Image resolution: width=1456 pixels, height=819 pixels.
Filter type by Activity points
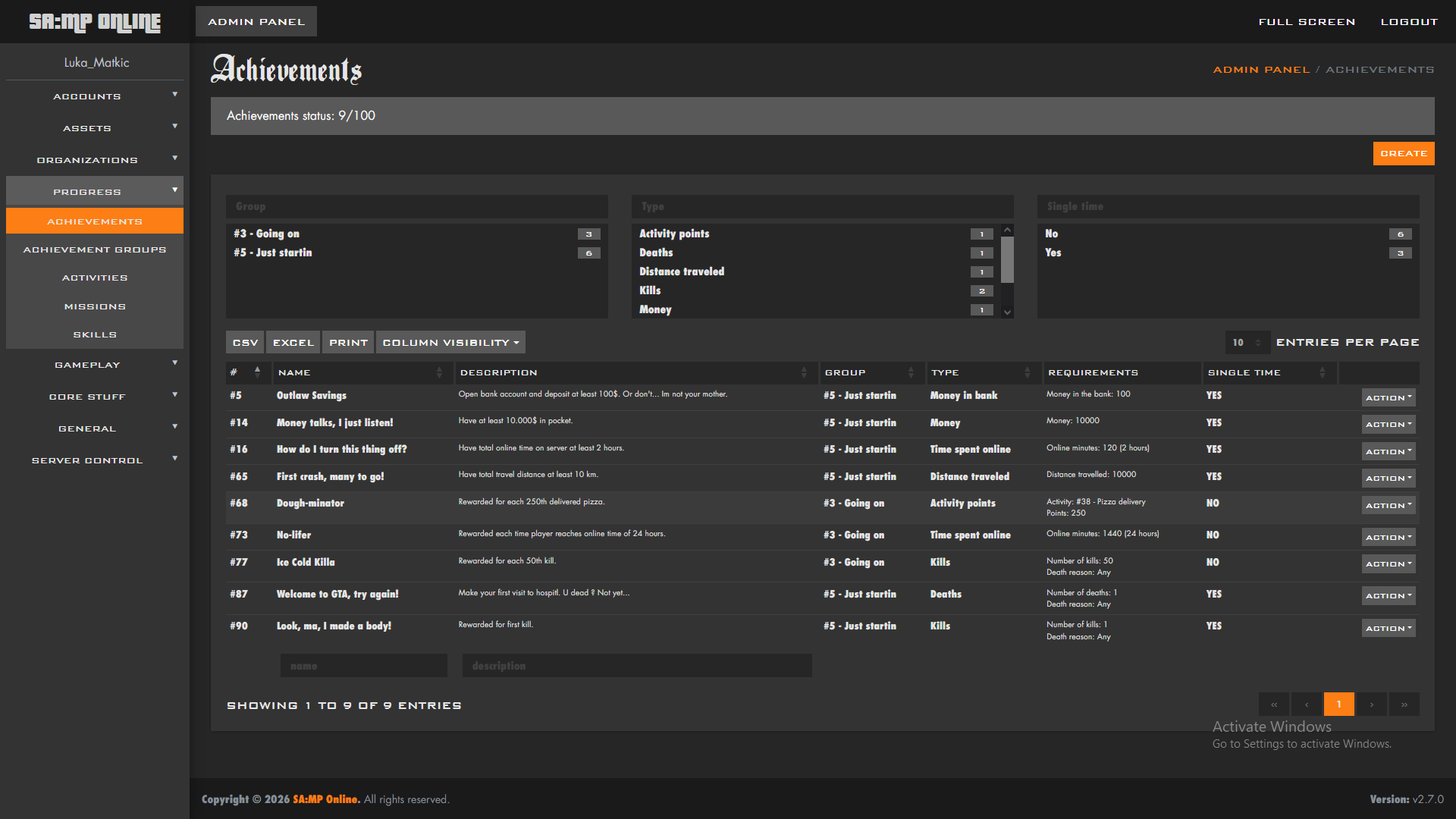click(674, 234)
